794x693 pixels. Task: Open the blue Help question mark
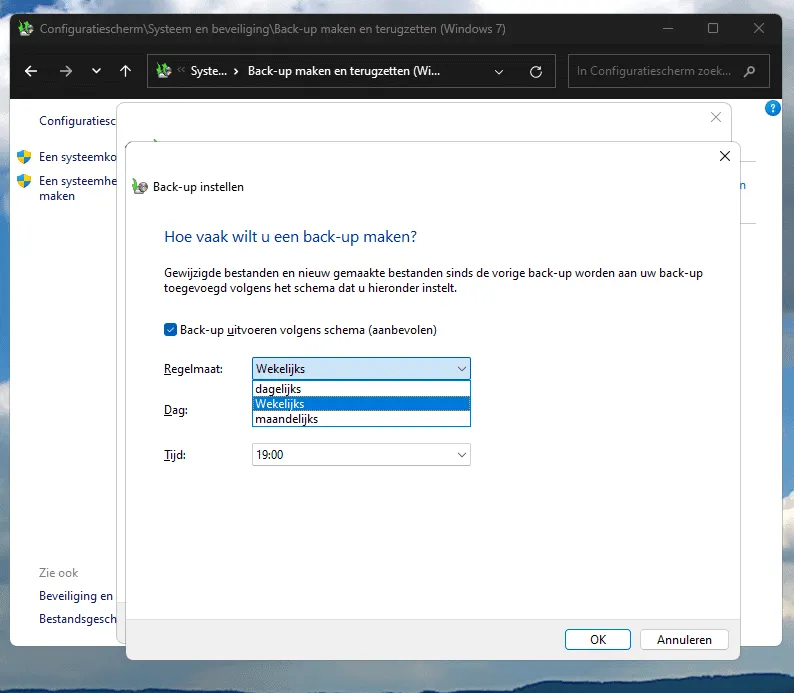(772, 108)
